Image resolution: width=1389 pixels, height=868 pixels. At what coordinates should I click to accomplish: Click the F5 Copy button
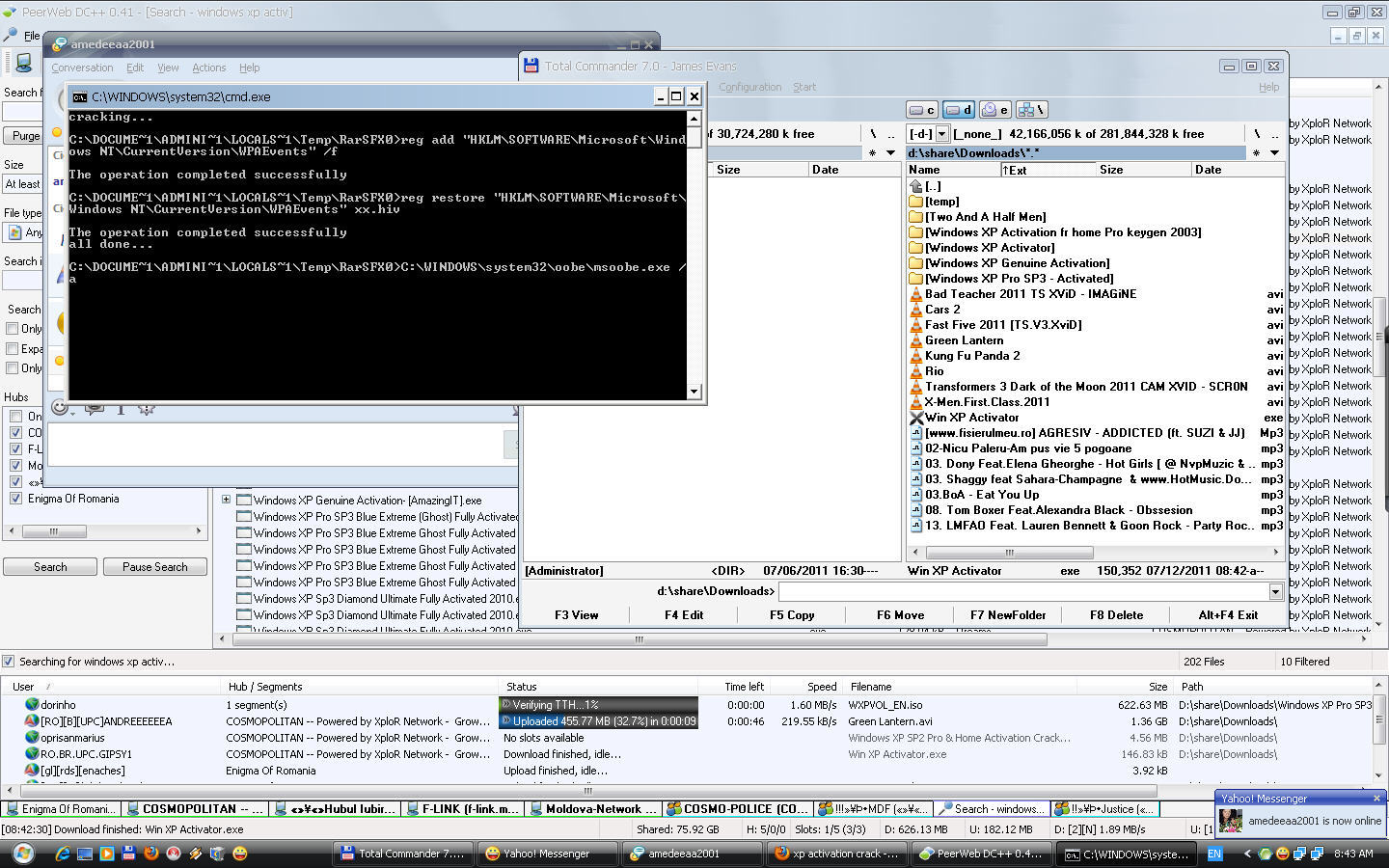pyautogui.click(x=792, y=615)
